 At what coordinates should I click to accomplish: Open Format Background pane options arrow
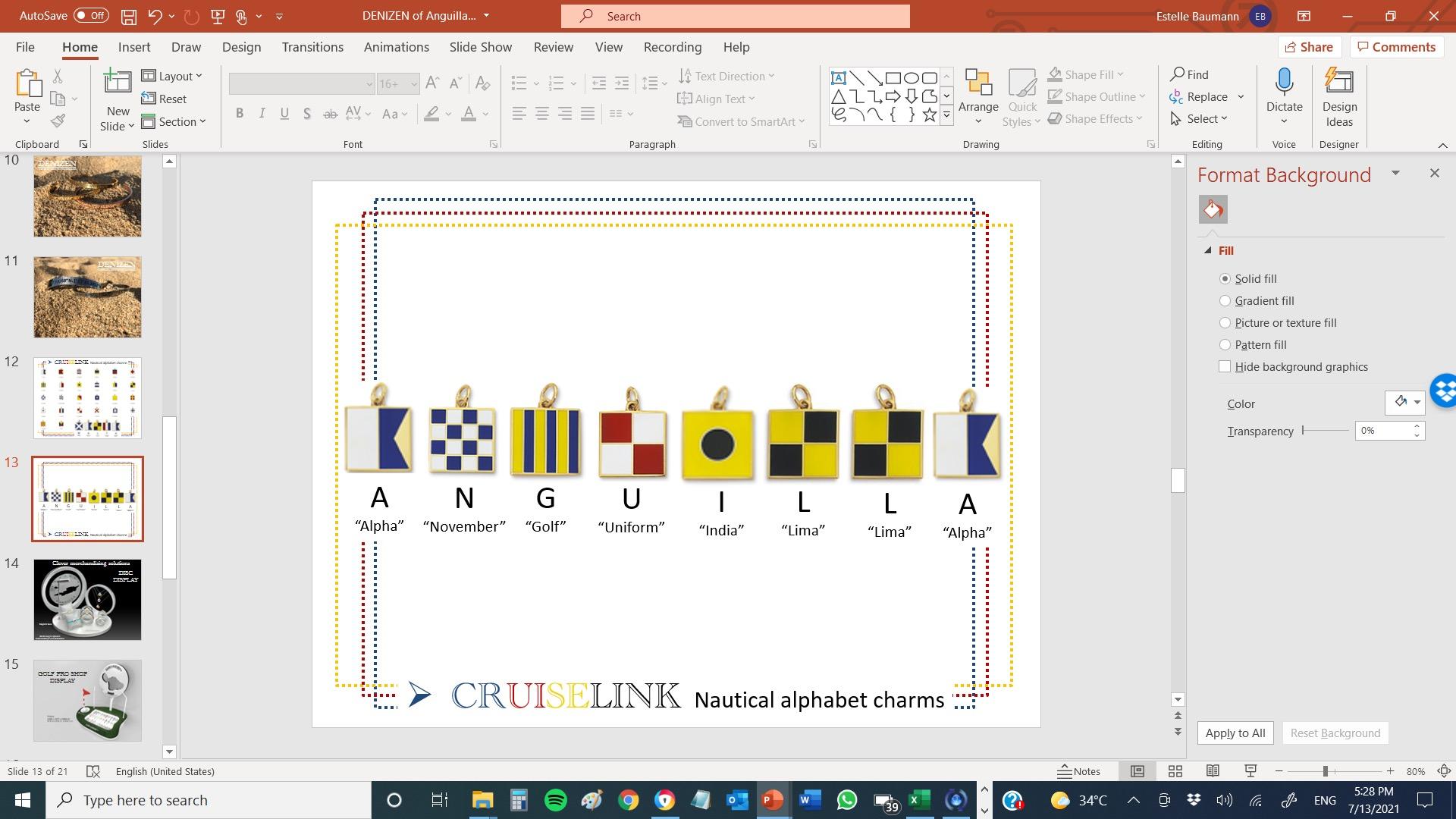coord(1395,174)
